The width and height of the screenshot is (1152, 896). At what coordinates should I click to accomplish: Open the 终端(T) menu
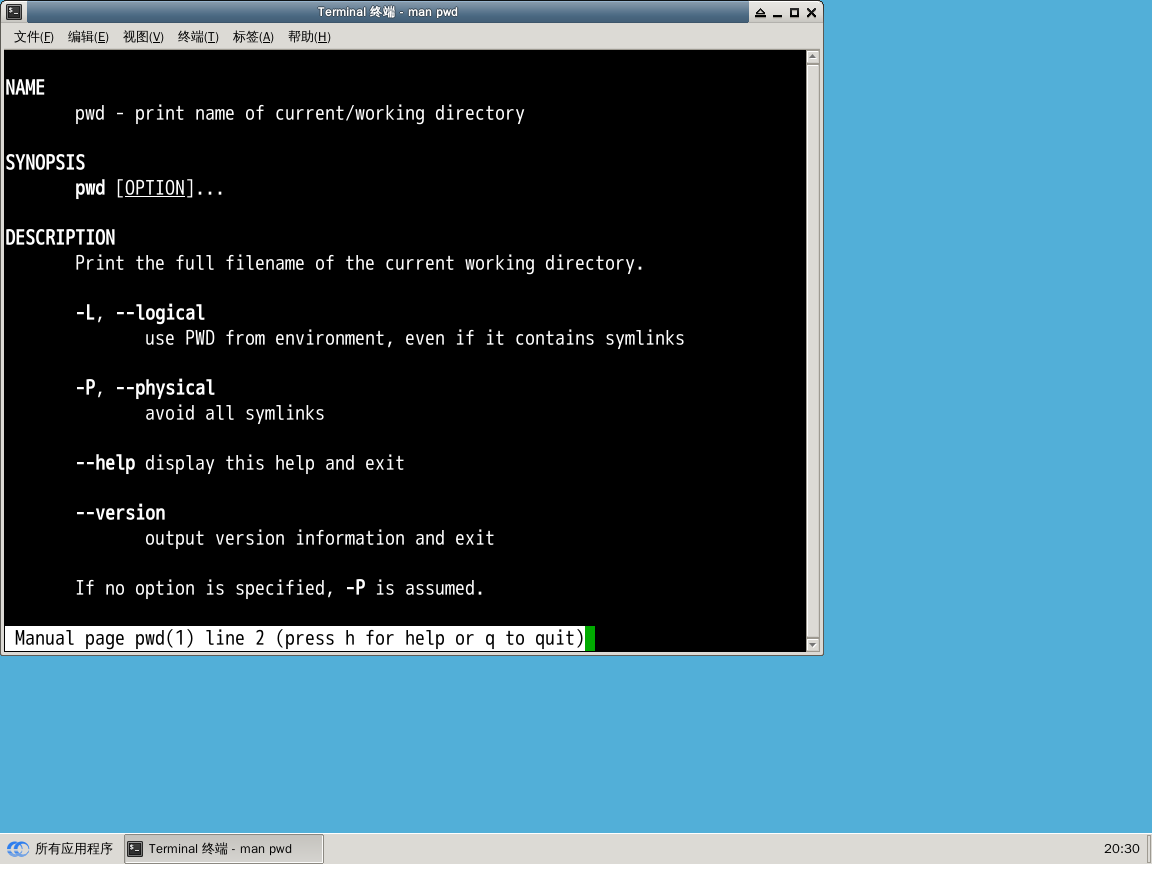point(198,37)
